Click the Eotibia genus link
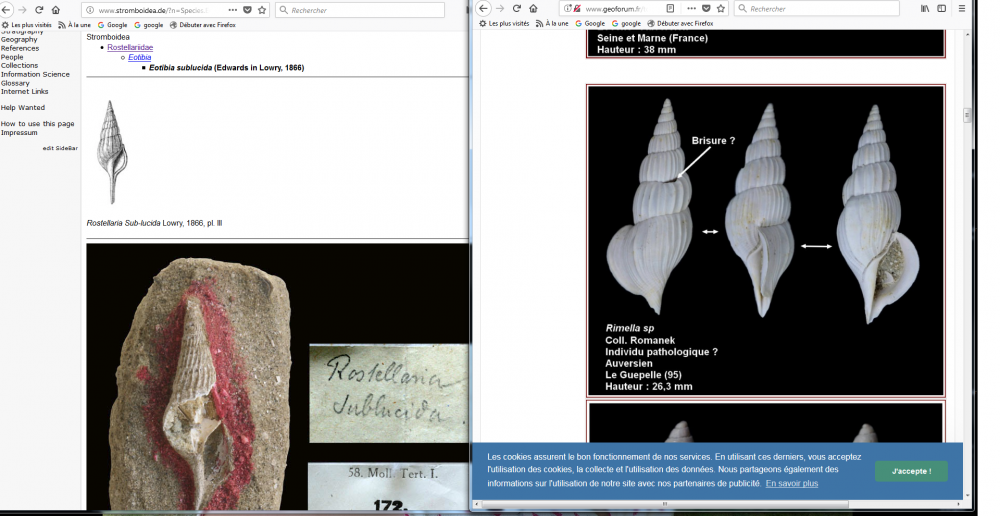 (140, 58)
